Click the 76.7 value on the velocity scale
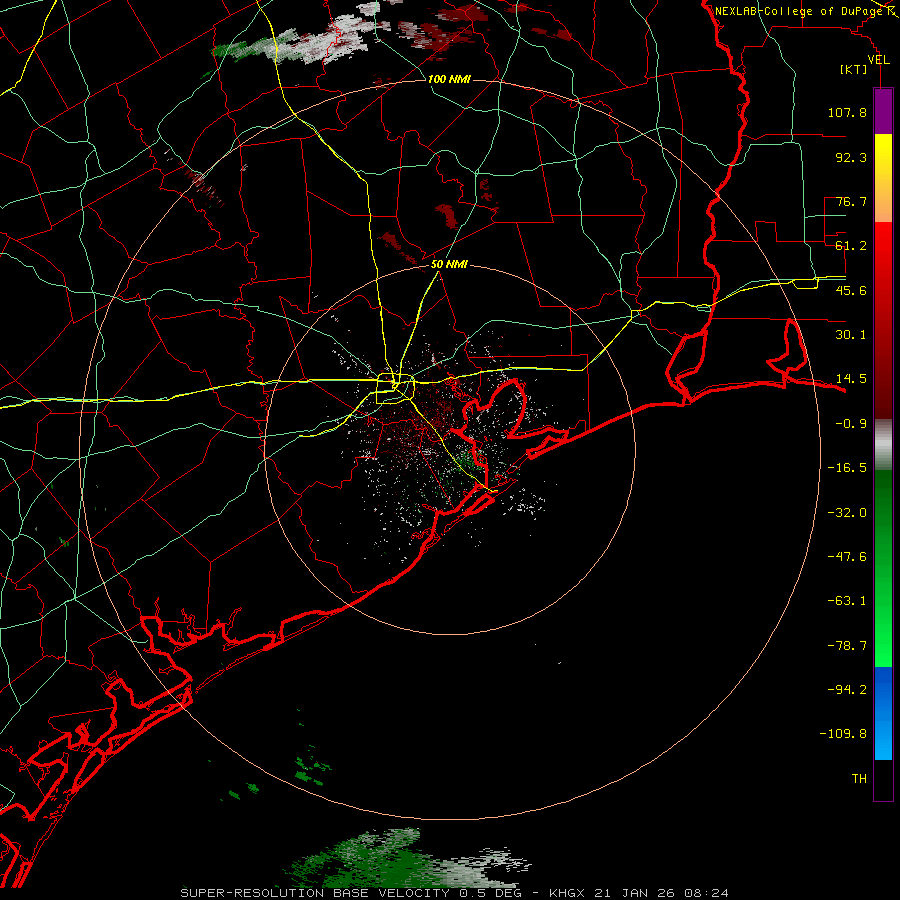The width and height of the screenshot is (900, 900). click(x=851, y=201)
